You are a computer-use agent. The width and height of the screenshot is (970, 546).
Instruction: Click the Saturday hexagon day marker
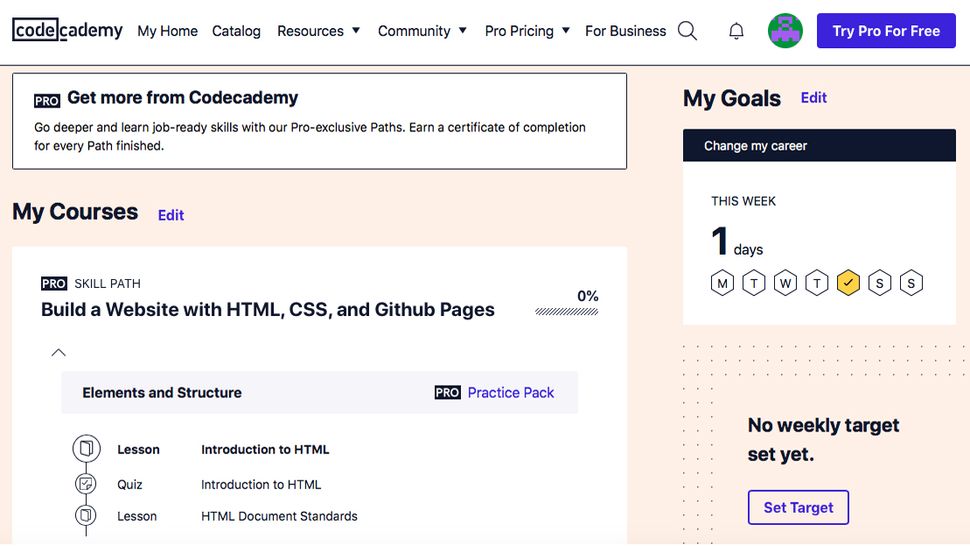(x=880, y=283)
